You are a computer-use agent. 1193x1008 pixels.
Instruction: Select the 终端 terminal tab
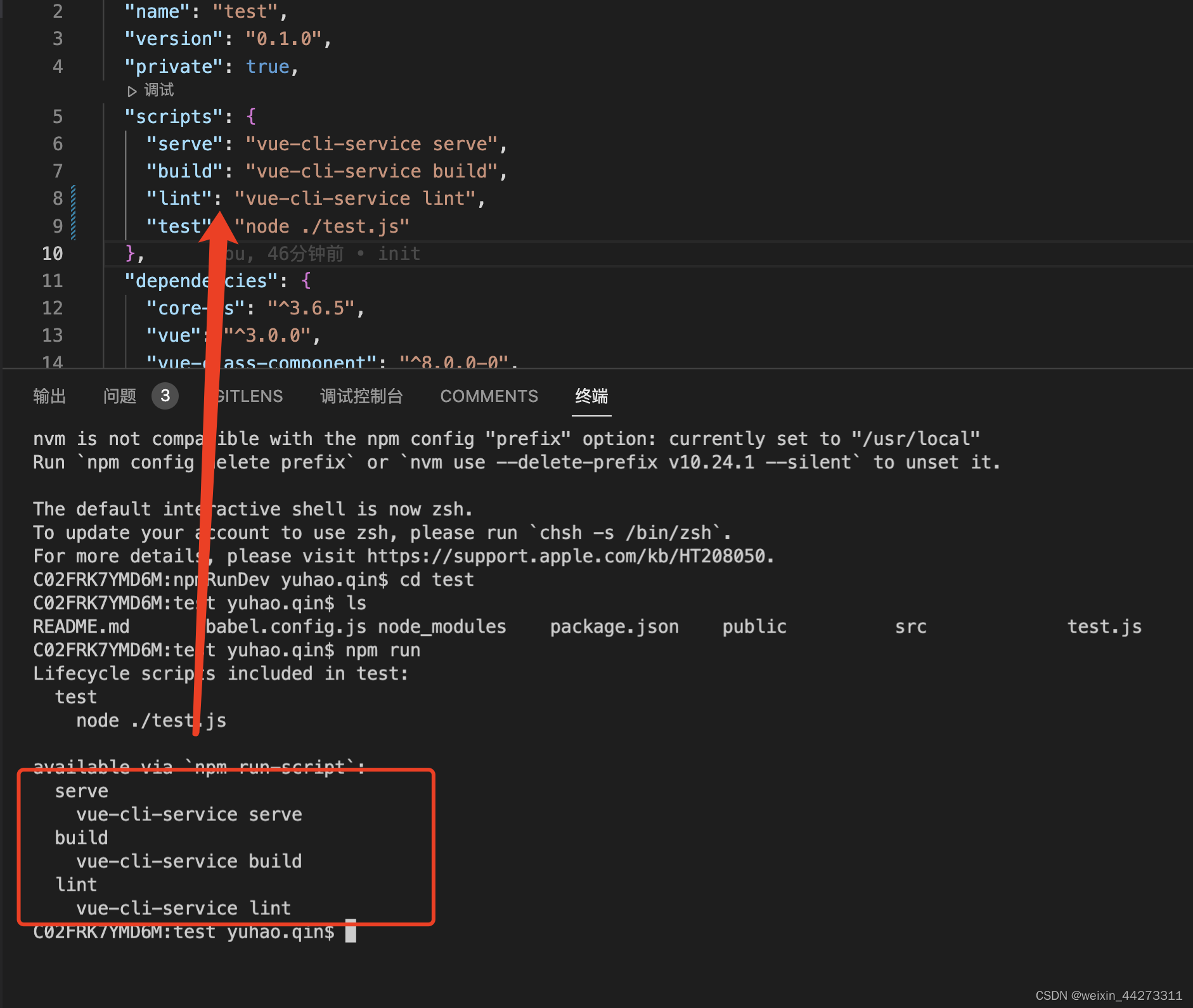coord(591,396)
